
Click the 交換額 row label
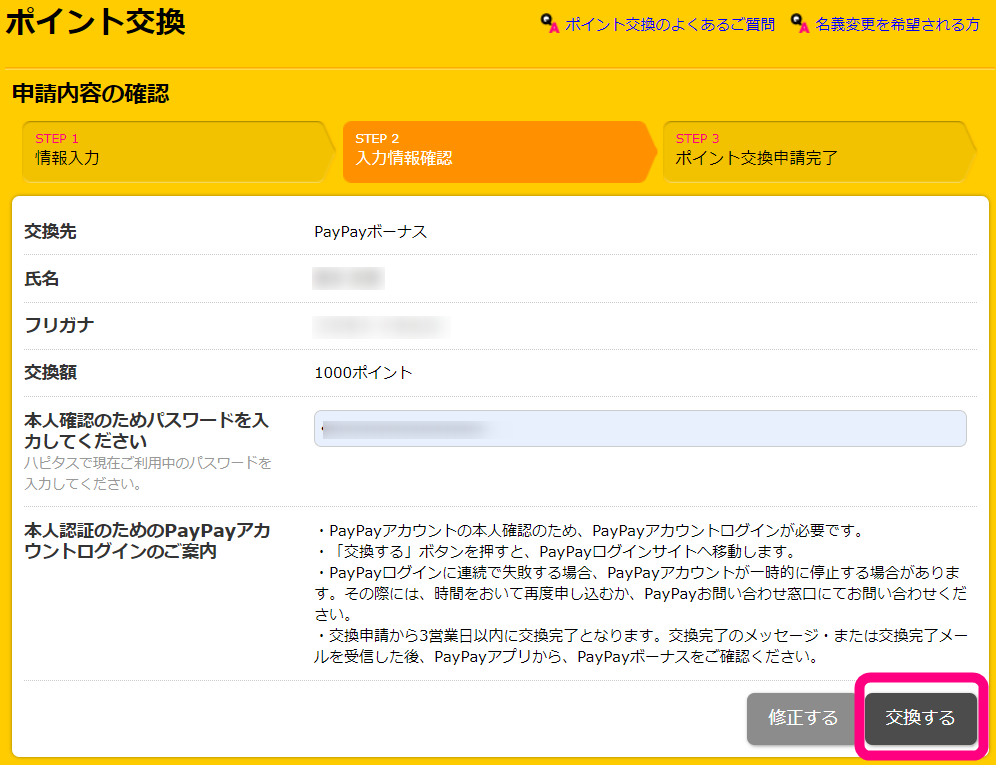[x=50, y=372]
